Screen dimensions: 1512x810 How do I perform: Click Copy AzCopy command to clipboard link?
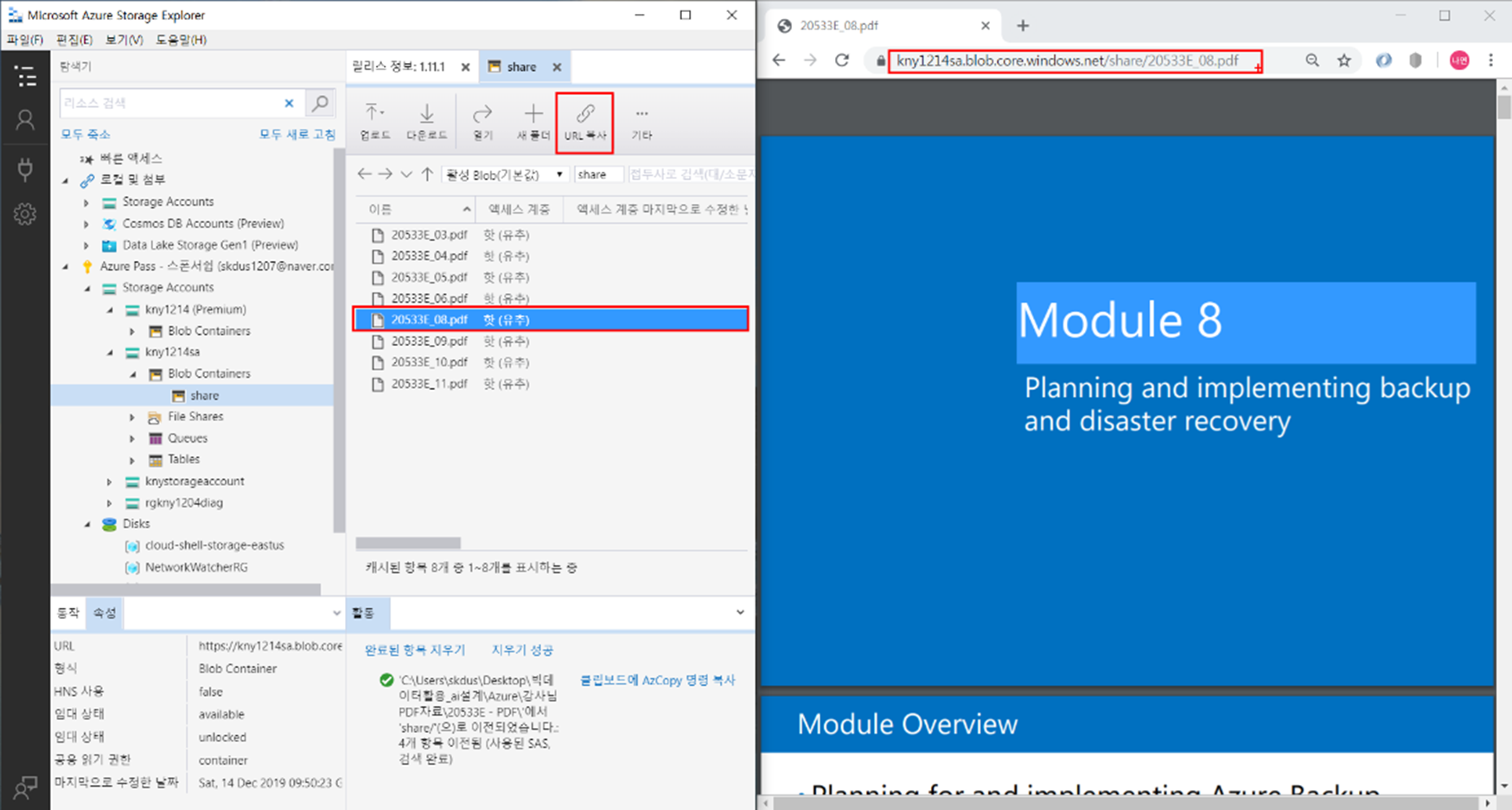[657, 680]
